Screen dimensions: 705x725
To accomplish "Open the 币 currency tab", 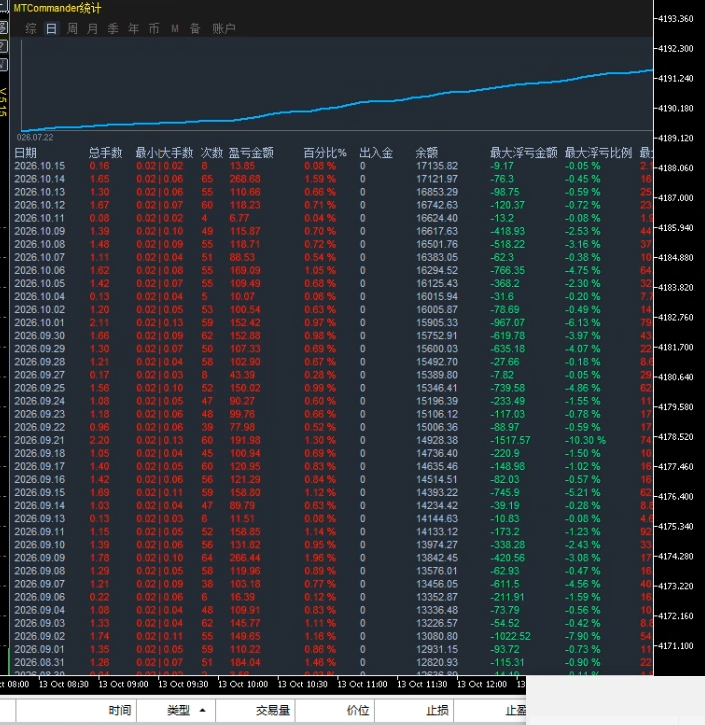I will pyautogui.click(x=154, y=29).
